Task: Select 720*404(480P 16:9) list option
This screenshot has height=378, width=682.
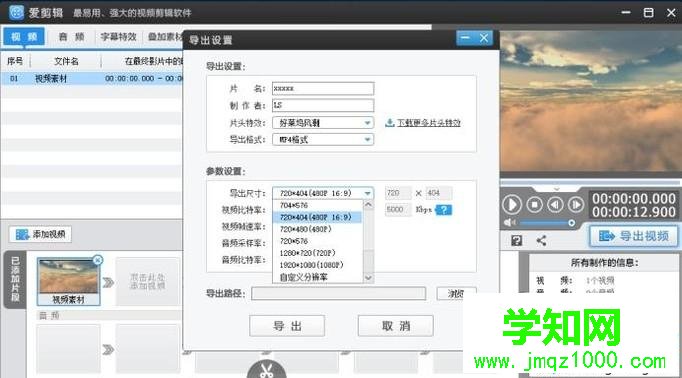Action: (318, 217)
